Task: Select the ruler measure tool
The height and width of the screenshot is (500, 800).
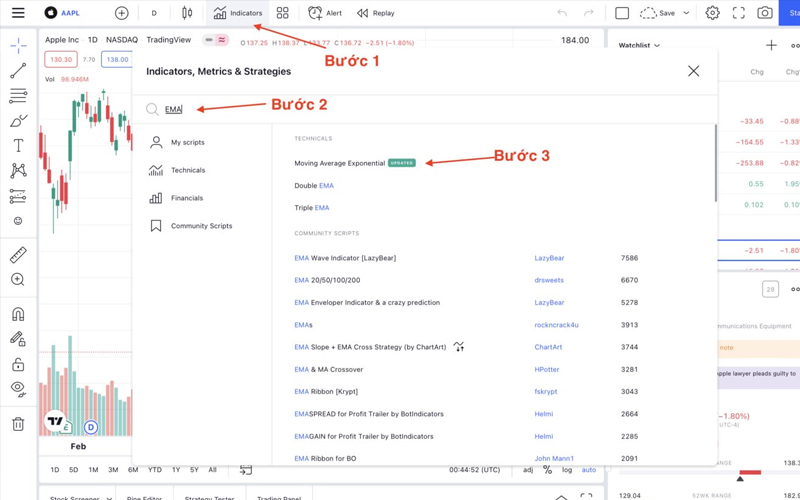Action: point(18,255)
